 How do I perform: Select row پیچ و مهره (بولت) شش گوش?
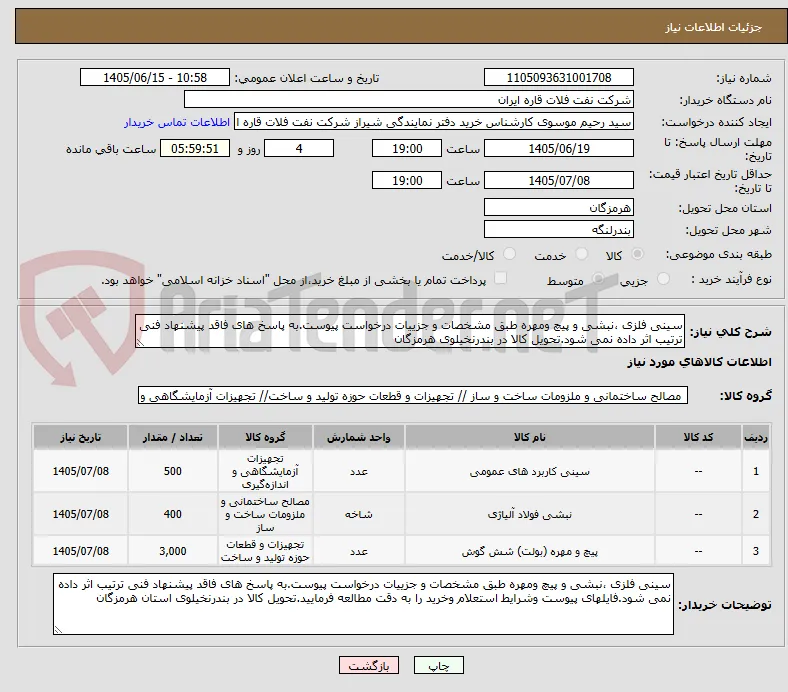pyautogui.click(x=402, y=551)
